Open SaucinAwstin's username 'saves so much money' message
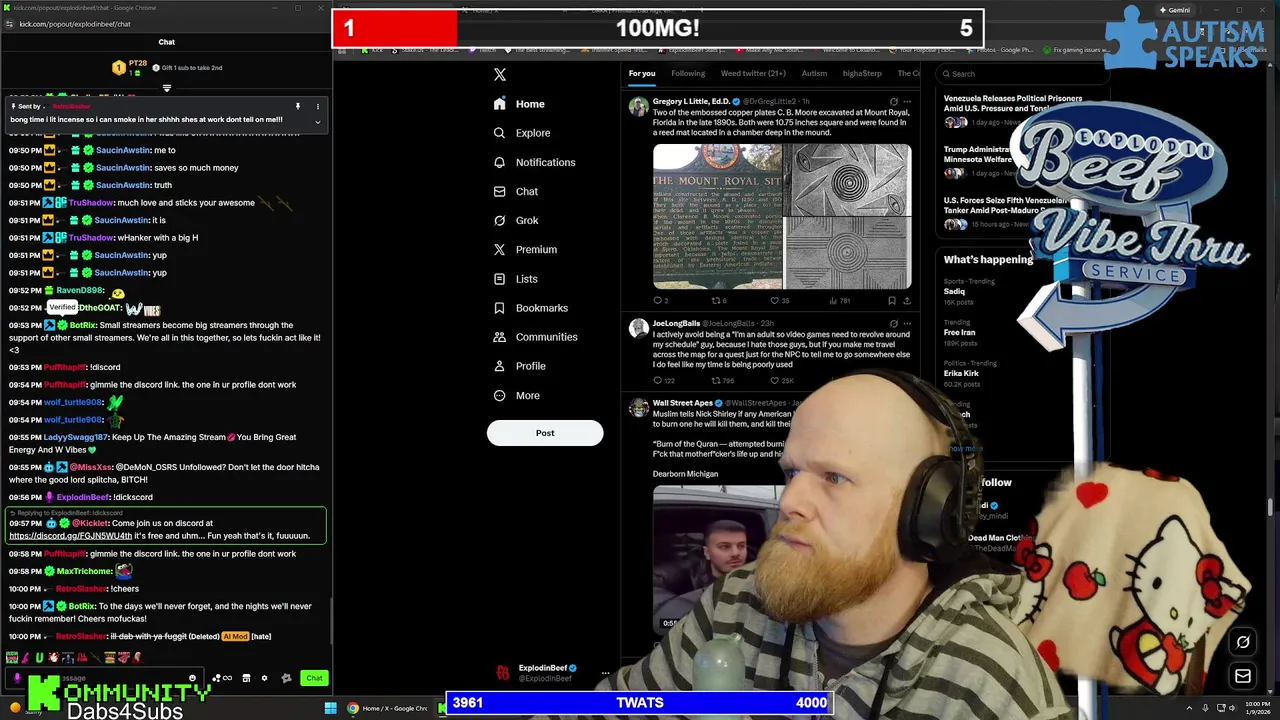 pyautogui.click(x=122, y=168)
